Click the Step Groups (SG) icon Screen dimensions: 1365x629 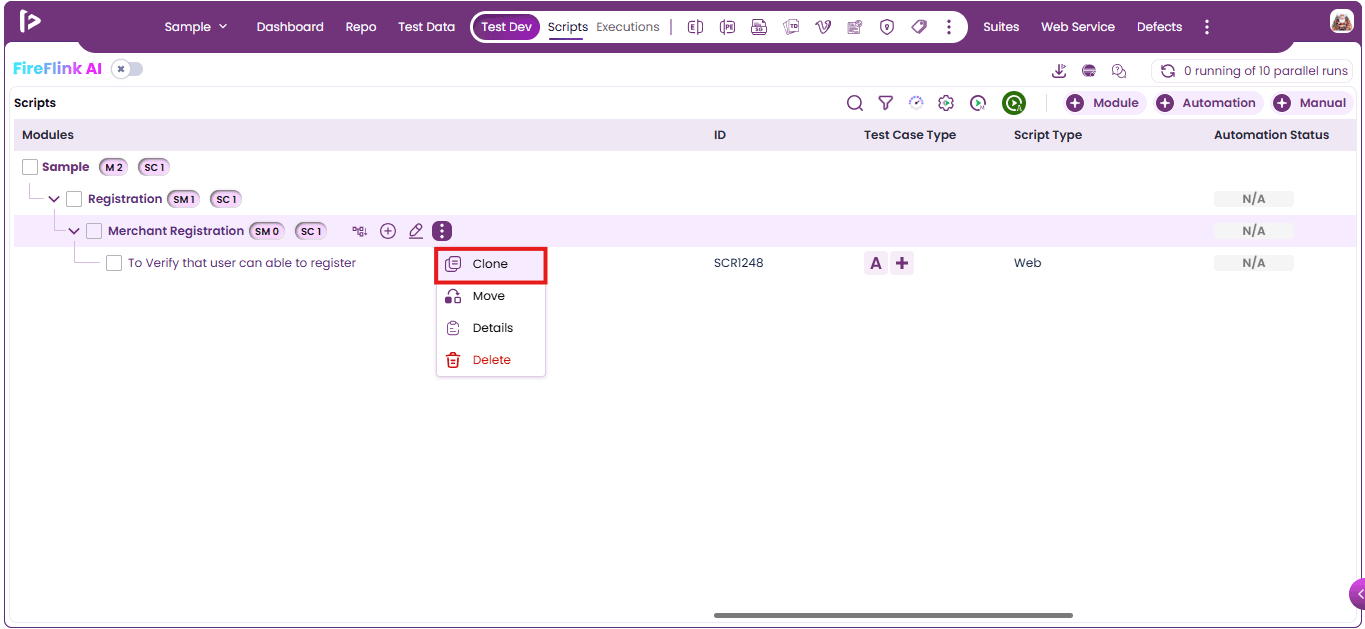759,27
